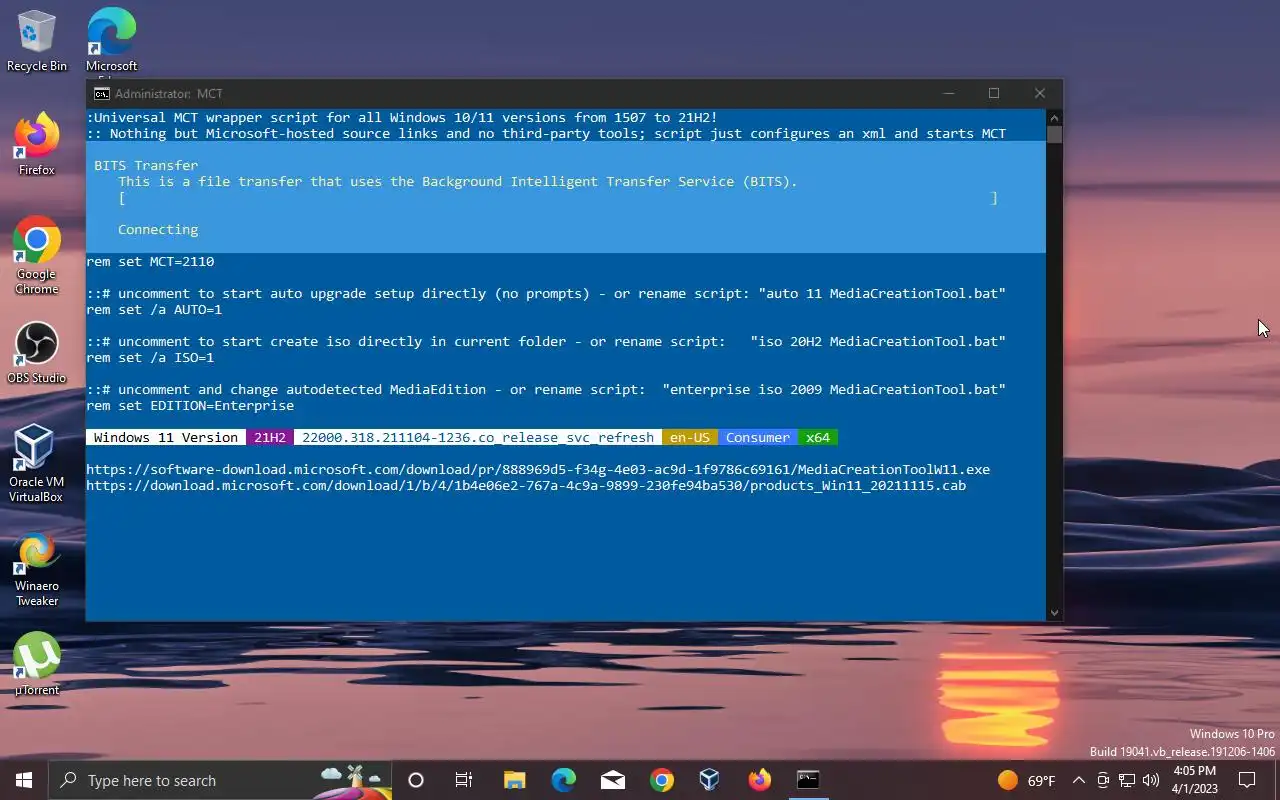Select Oracle VM VirtualBox desktop shortcut
Screen dimensions: 1280x800
[x=37, y=464]
